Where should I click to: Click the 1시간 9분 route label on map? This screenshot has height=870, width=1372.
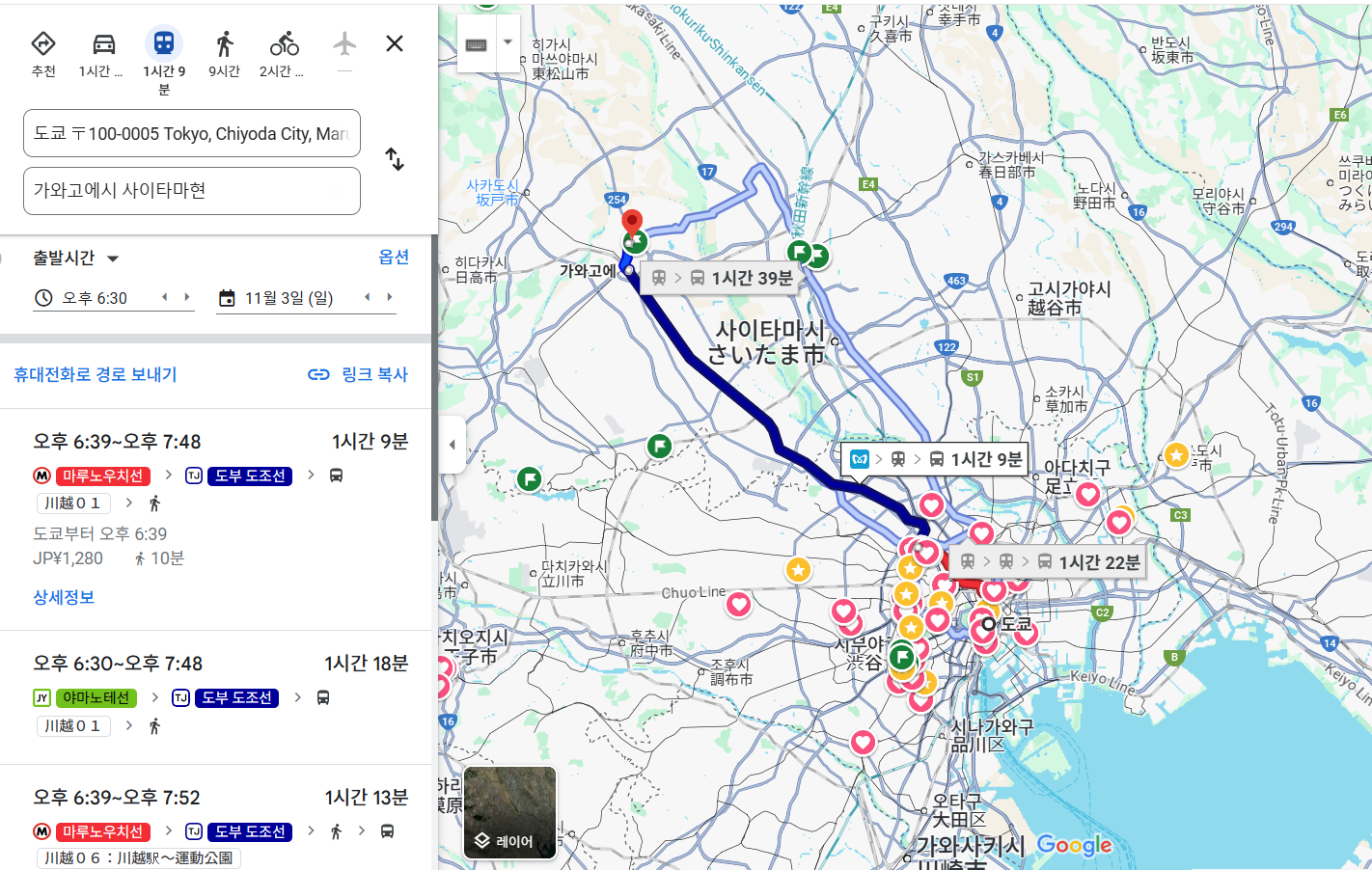[935, 459]
